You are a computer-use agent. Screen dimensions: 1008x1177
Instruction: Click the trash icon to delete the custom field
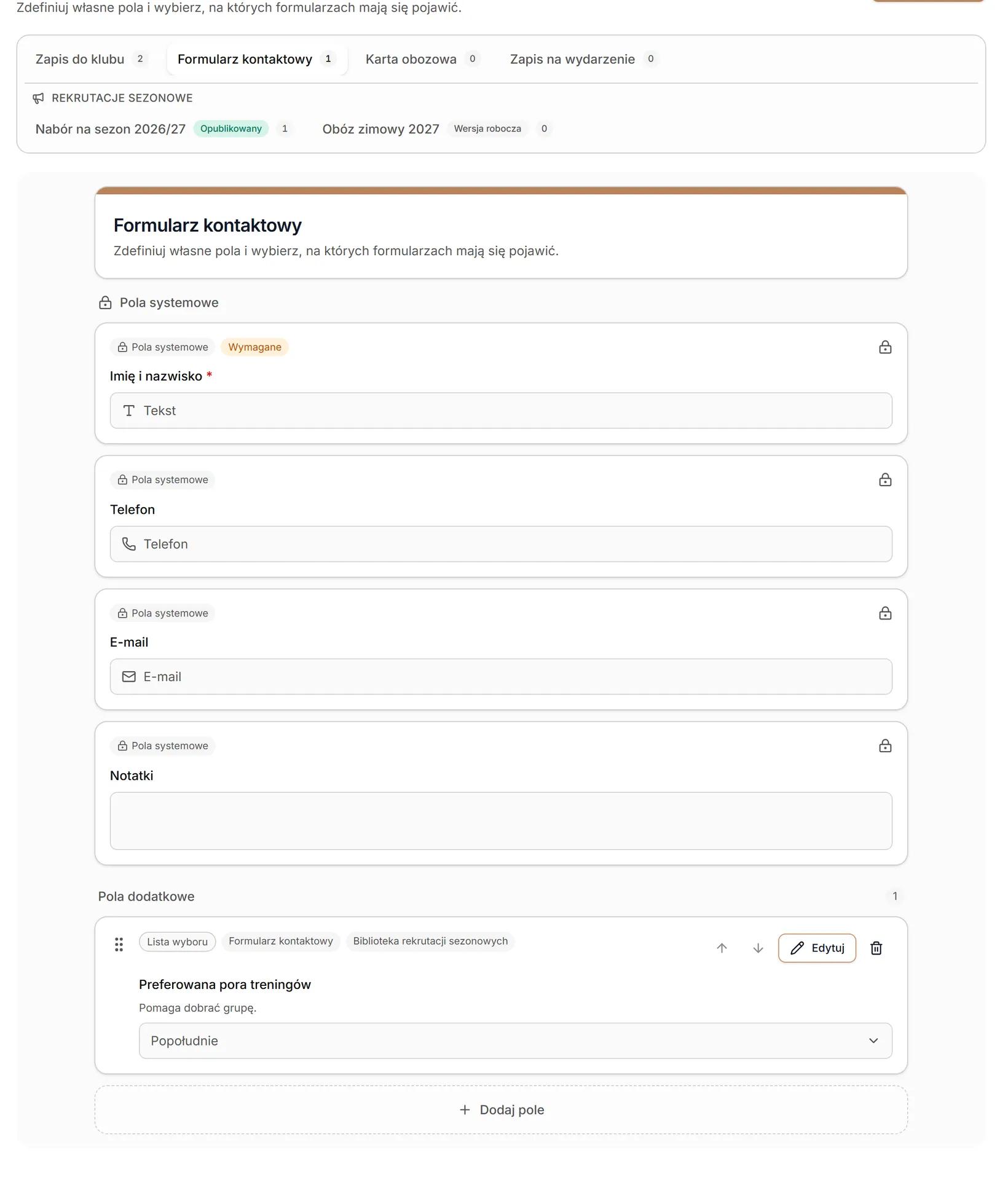point(876,948)
